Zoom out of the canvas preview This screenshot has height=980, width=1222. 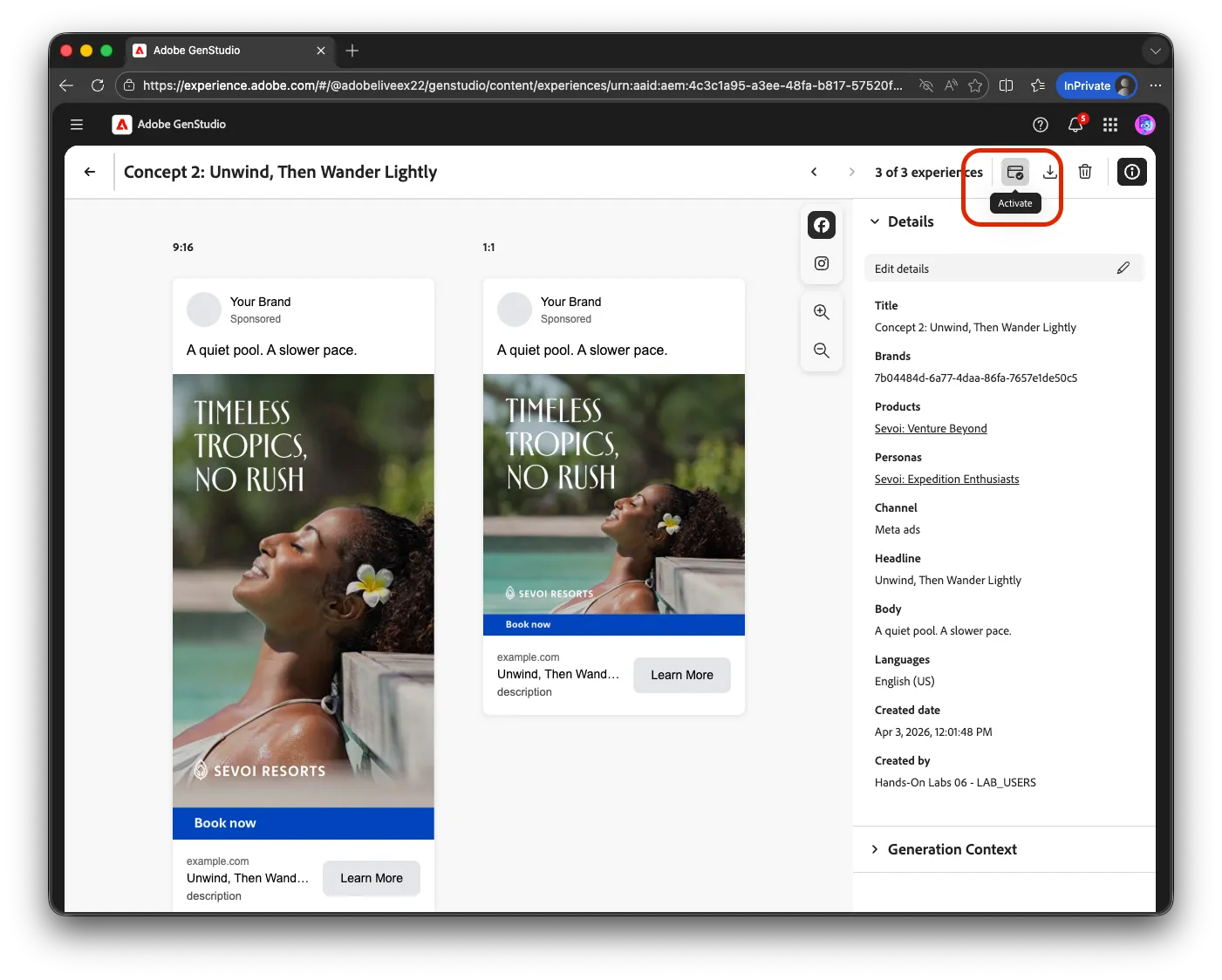[x=822, y=350]
